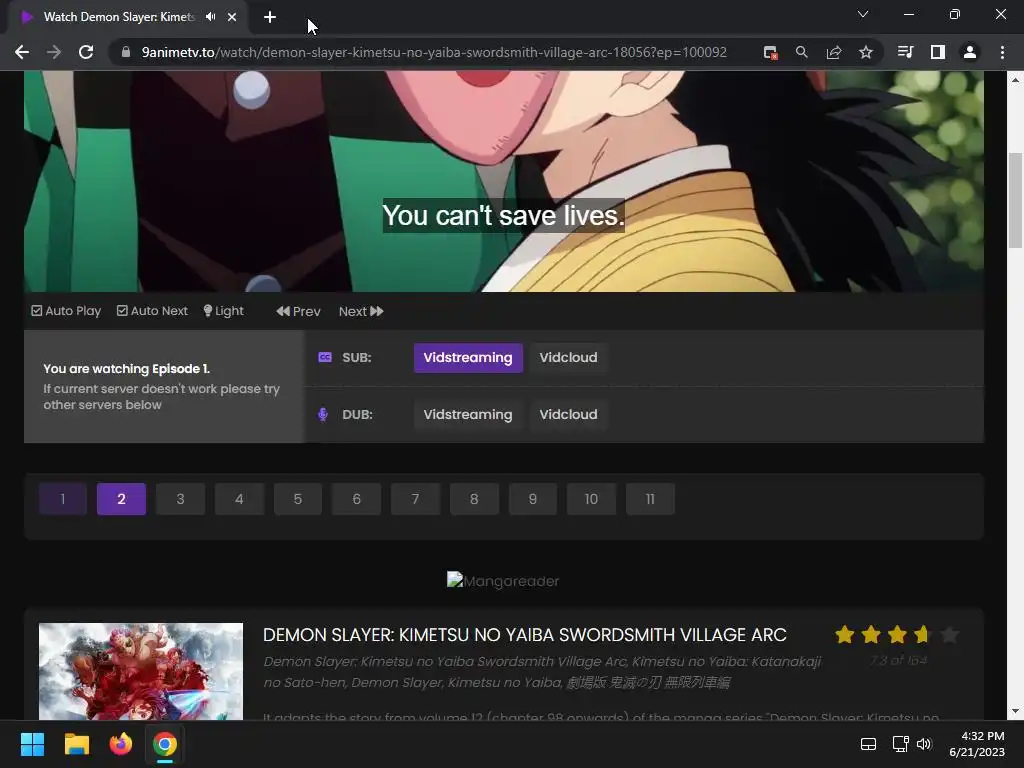Click the scrollbar down arrow
Image resolution: width=1024 pixels, height=768 pixels.
[1015, 712]
